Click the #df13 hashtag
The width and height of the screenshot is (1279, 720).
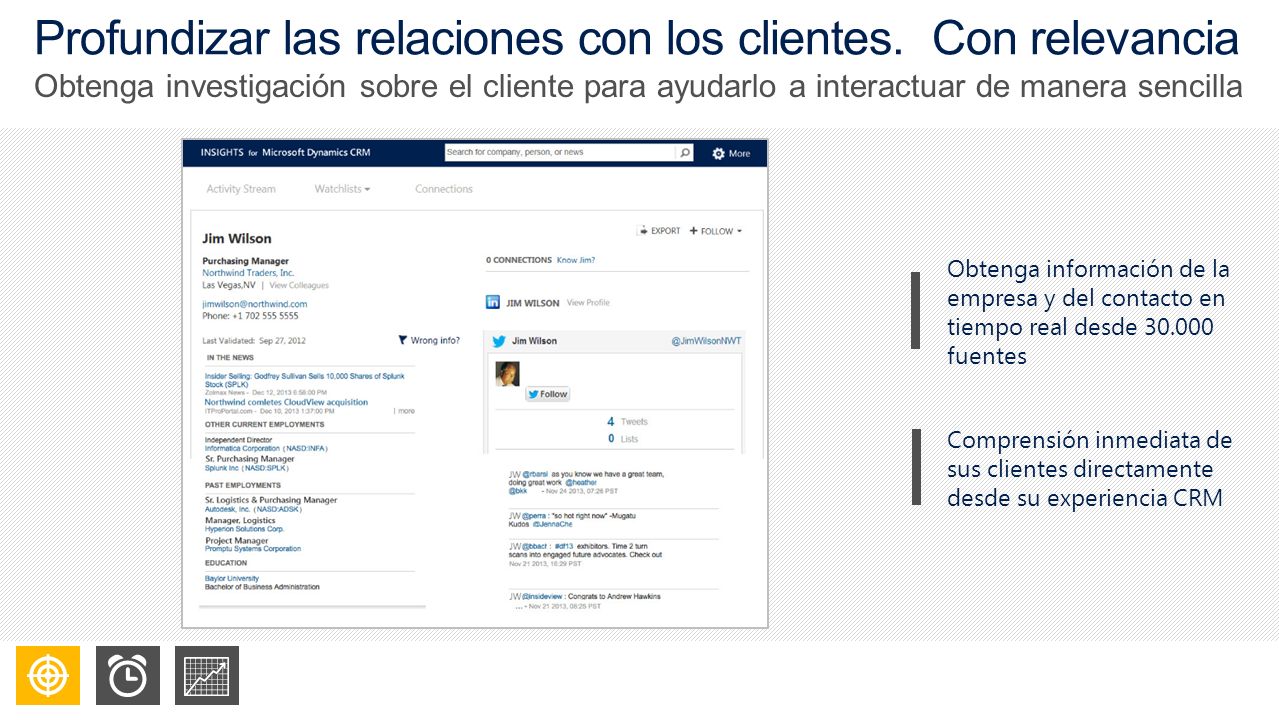562,546
